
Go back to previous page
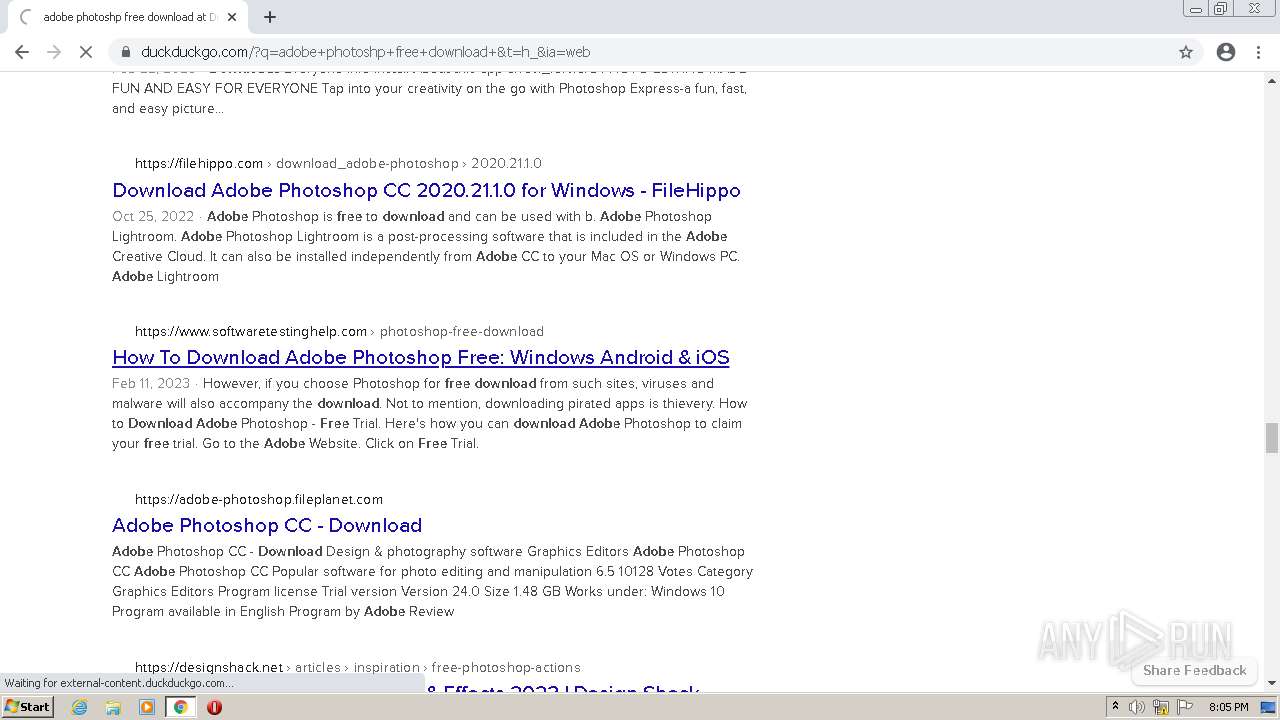click(x=22, y=52)
